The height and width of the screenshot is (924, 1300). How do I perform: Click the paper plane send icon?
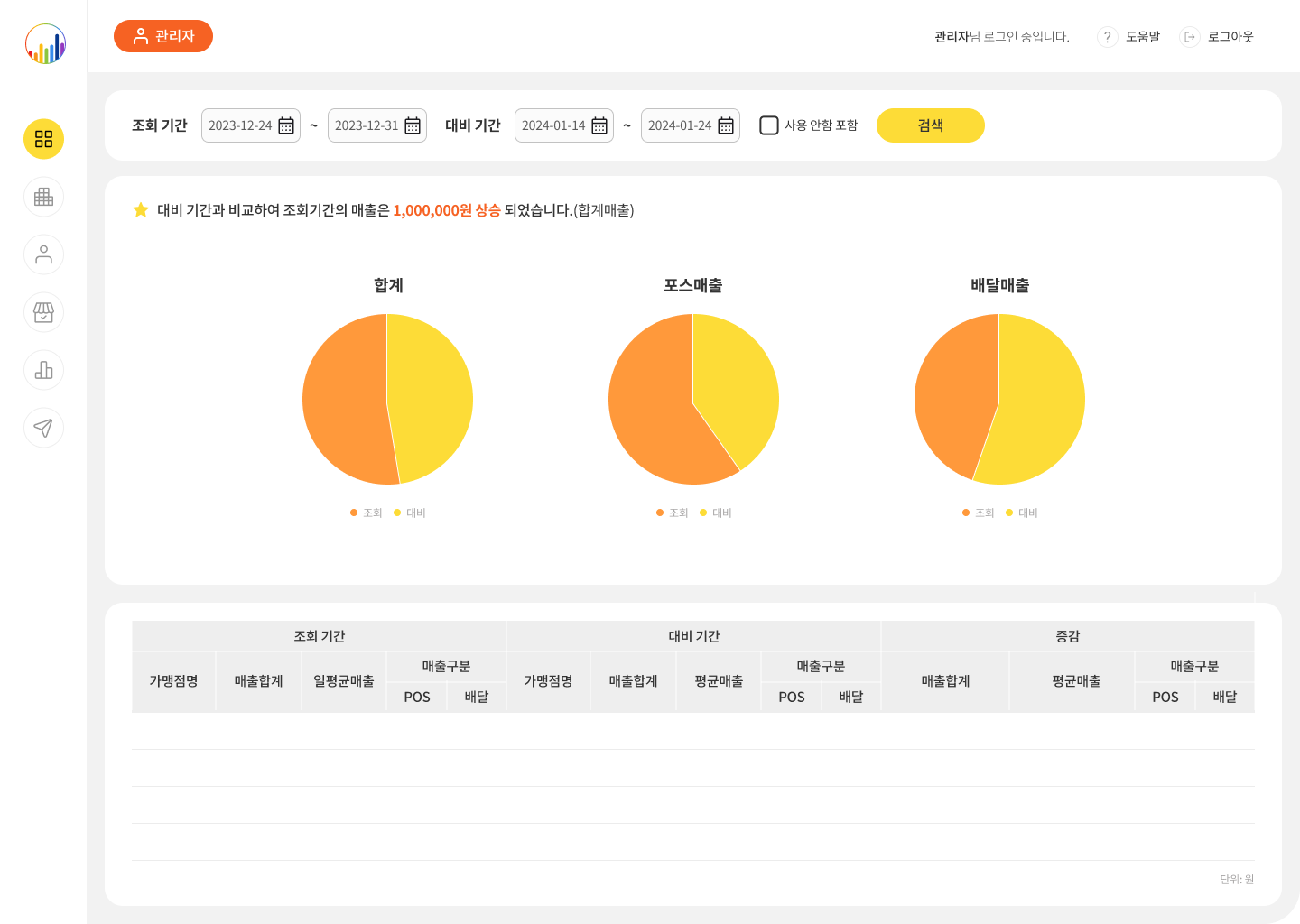tap(43, 428)
